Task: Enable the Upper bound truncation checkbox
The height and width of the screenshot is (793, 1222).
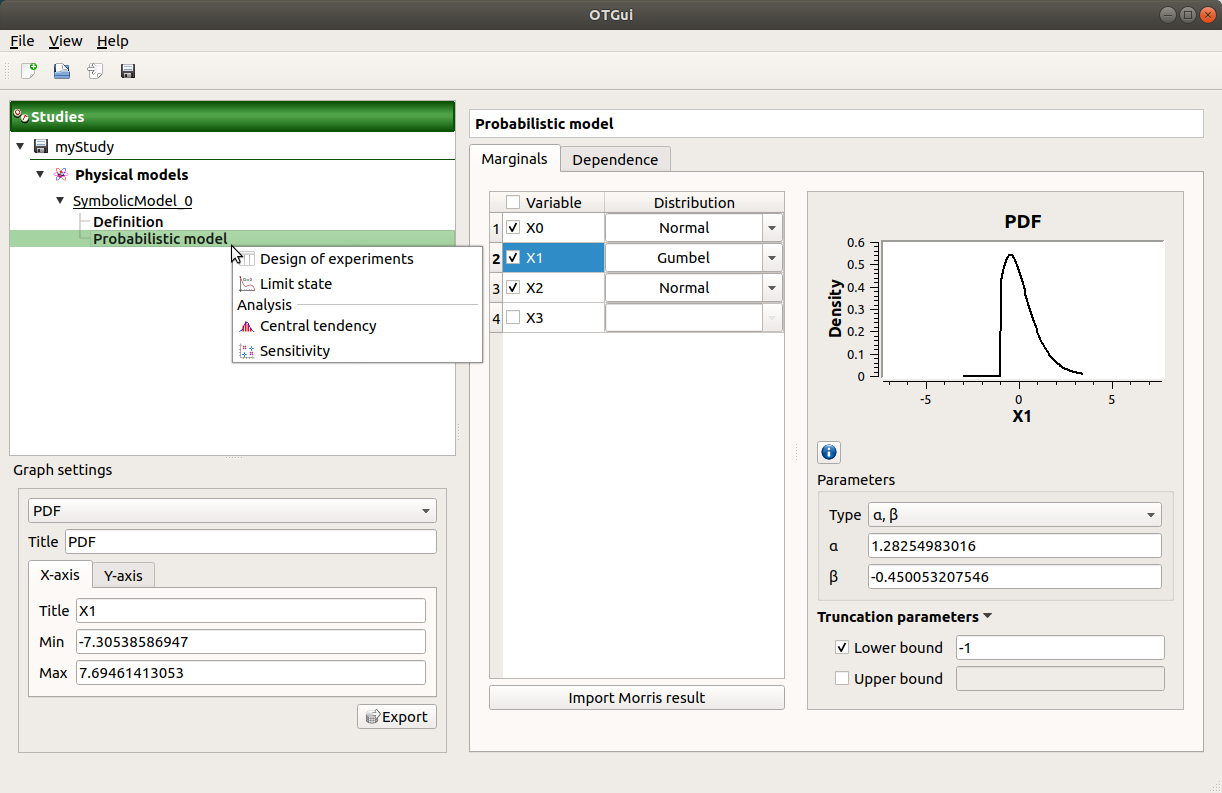Action: pos(842,679)
